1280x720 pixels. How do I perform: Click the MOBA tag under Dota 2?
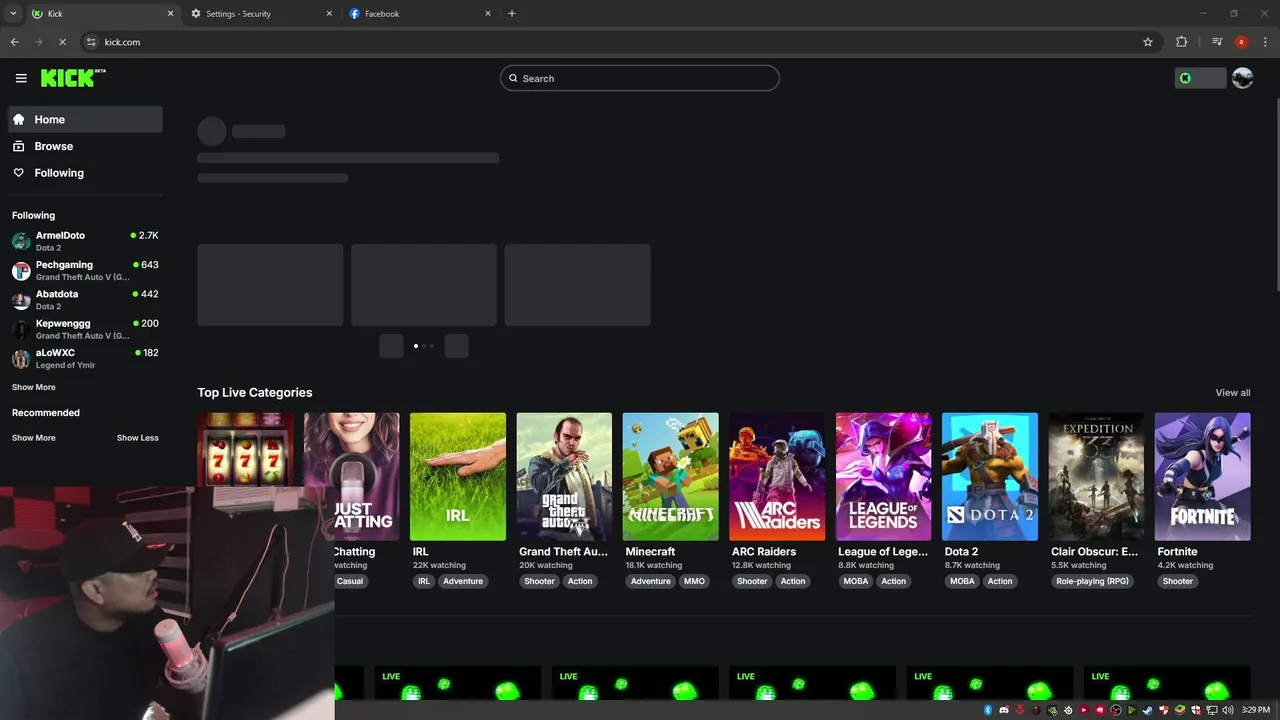pyautogui.click(x=962, y=581)
